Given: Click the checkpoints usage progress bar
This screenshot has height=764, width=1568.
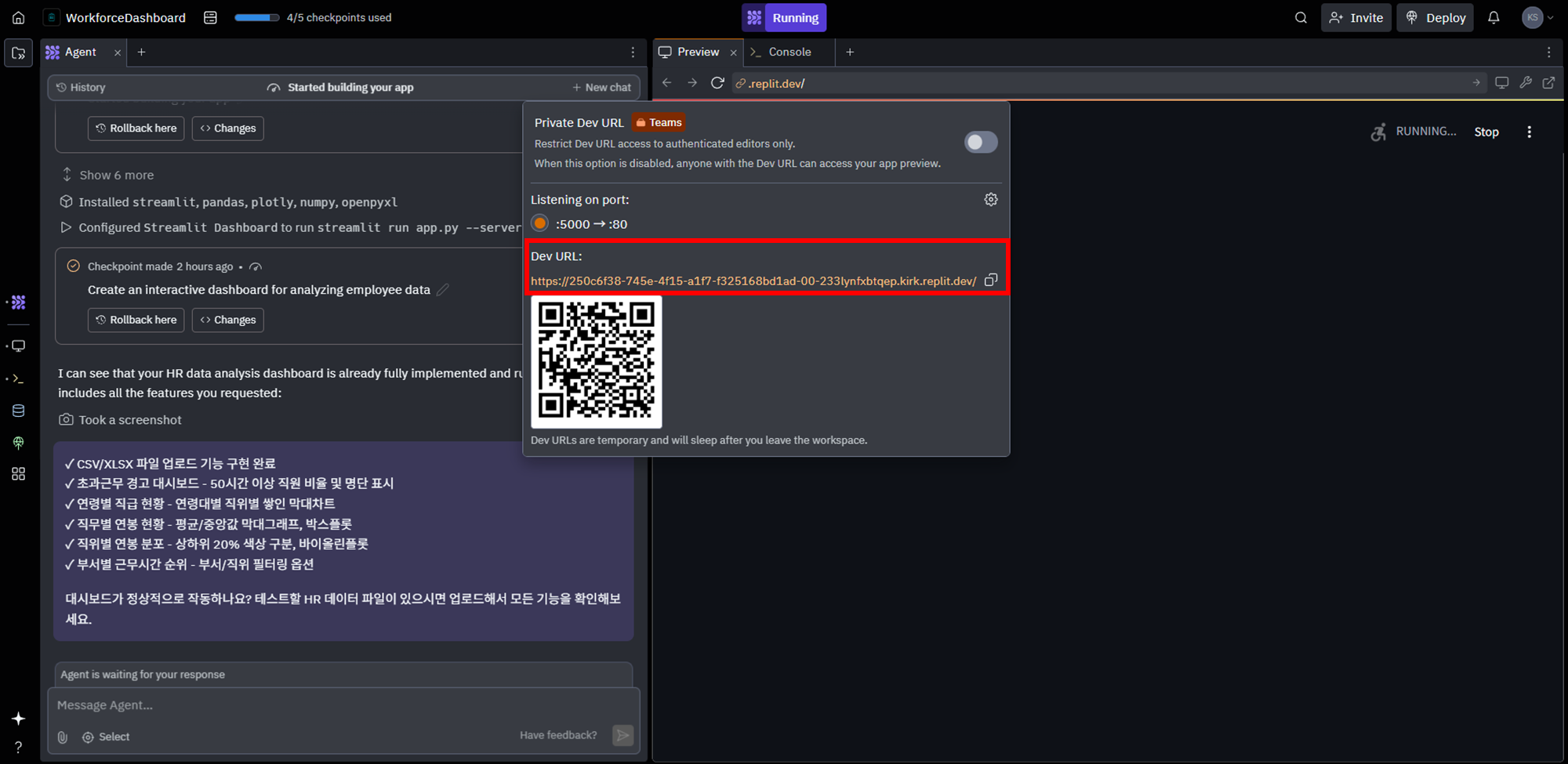Looking at the screenshot, I should [256, 17].
